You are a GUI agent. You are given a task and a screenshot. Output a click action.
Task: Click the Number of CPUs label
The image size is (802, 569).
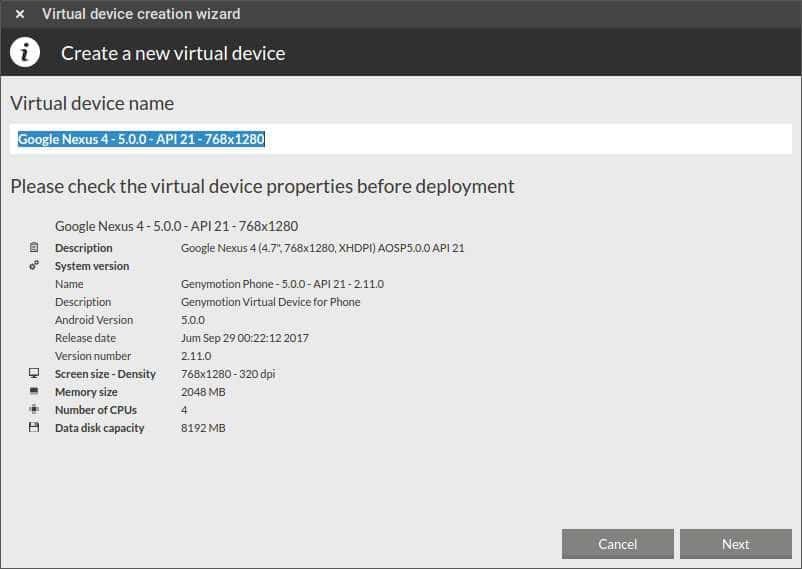tap(96, 410)
